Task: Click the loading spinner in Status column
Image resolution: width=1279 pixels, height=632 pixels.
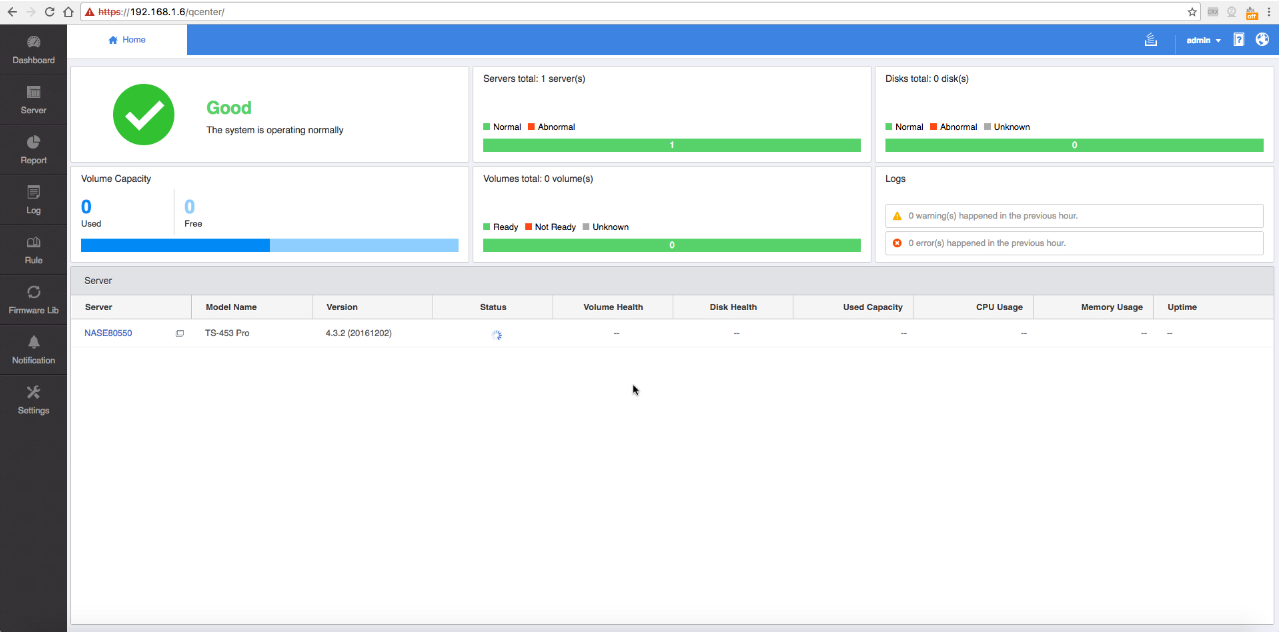Action: pyautogui.click(x=496, y=335)
